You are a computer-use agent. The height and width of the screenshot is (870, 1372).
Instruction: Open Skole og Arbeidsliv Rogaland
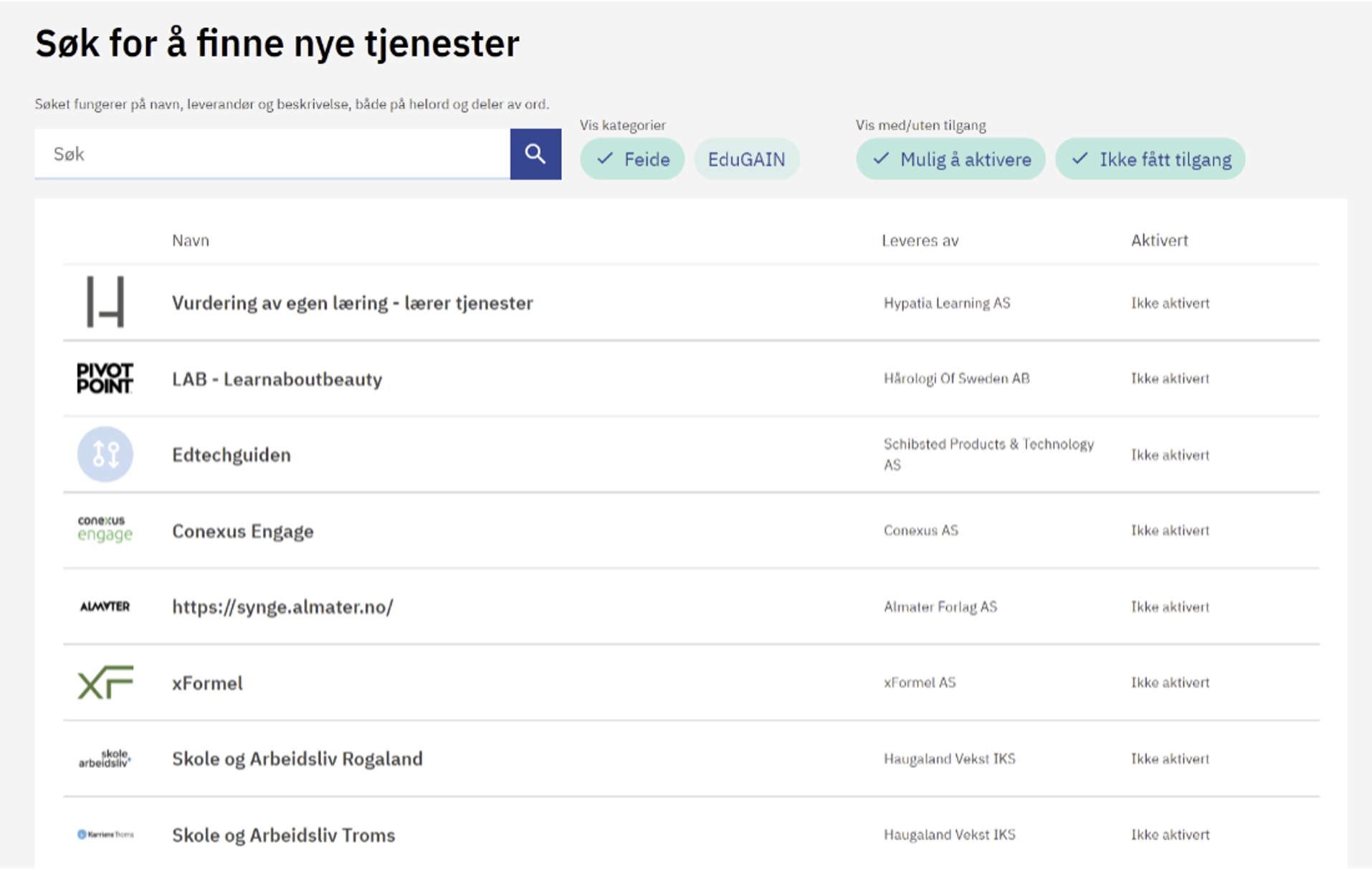tap(297, 759)
